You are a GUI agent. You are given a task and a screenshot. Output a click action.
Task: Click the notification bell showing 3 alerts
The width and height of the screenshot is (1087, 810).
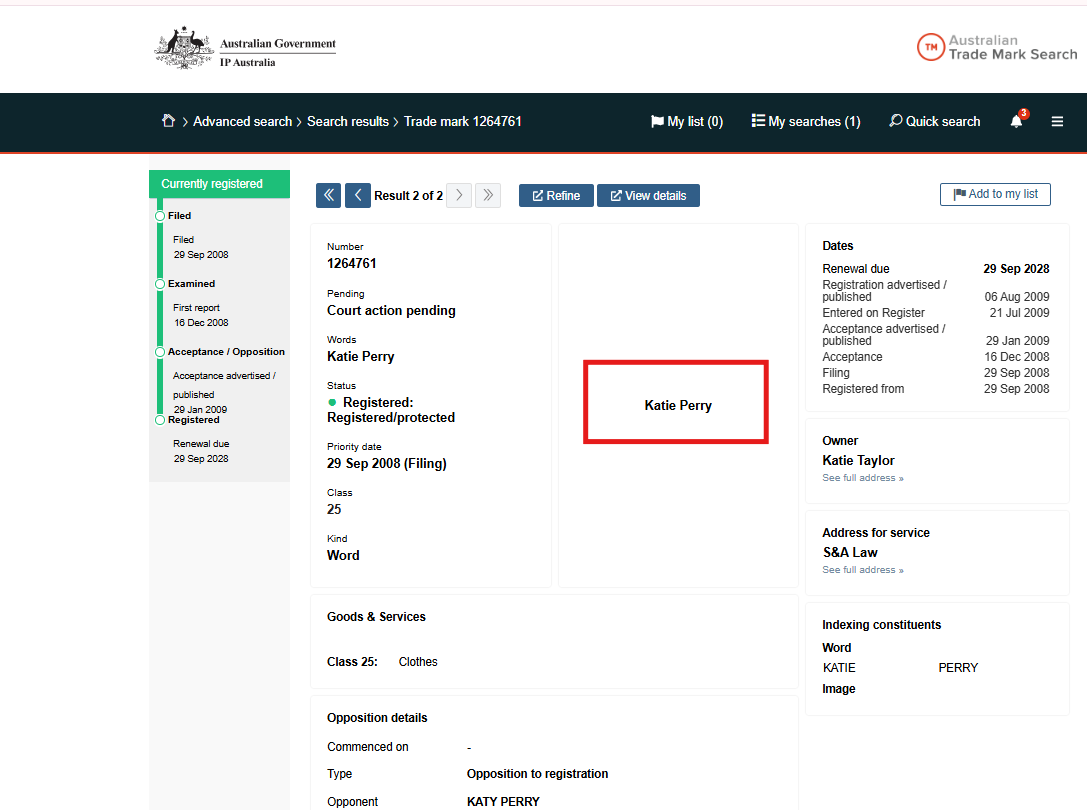pyautogui.click(x=1016, y=121)
